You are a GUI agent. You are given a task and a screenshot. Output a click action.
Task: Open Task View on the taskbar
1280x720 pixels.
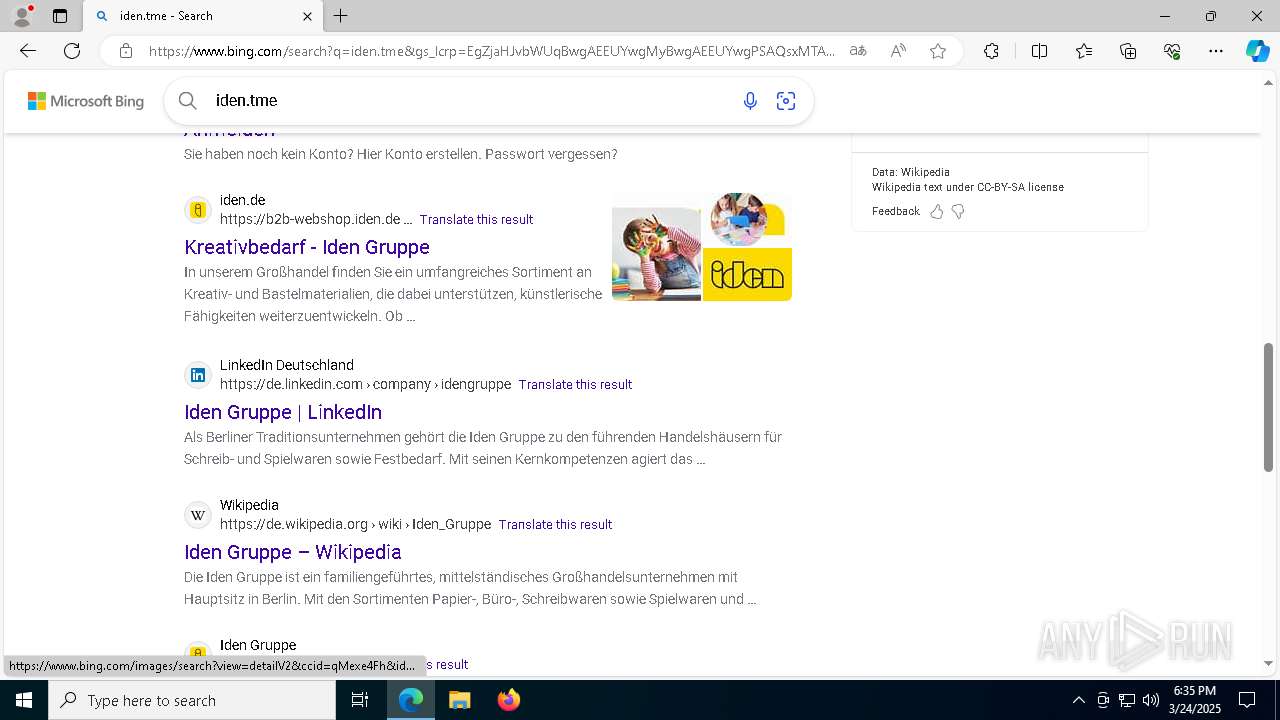pos(360,700)
